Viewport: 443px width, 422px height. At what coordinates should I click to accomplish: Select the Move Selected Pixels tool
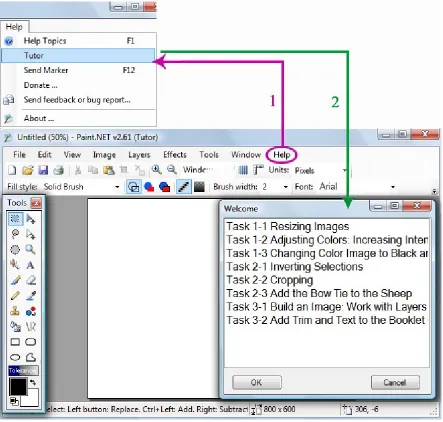point(31,219)
